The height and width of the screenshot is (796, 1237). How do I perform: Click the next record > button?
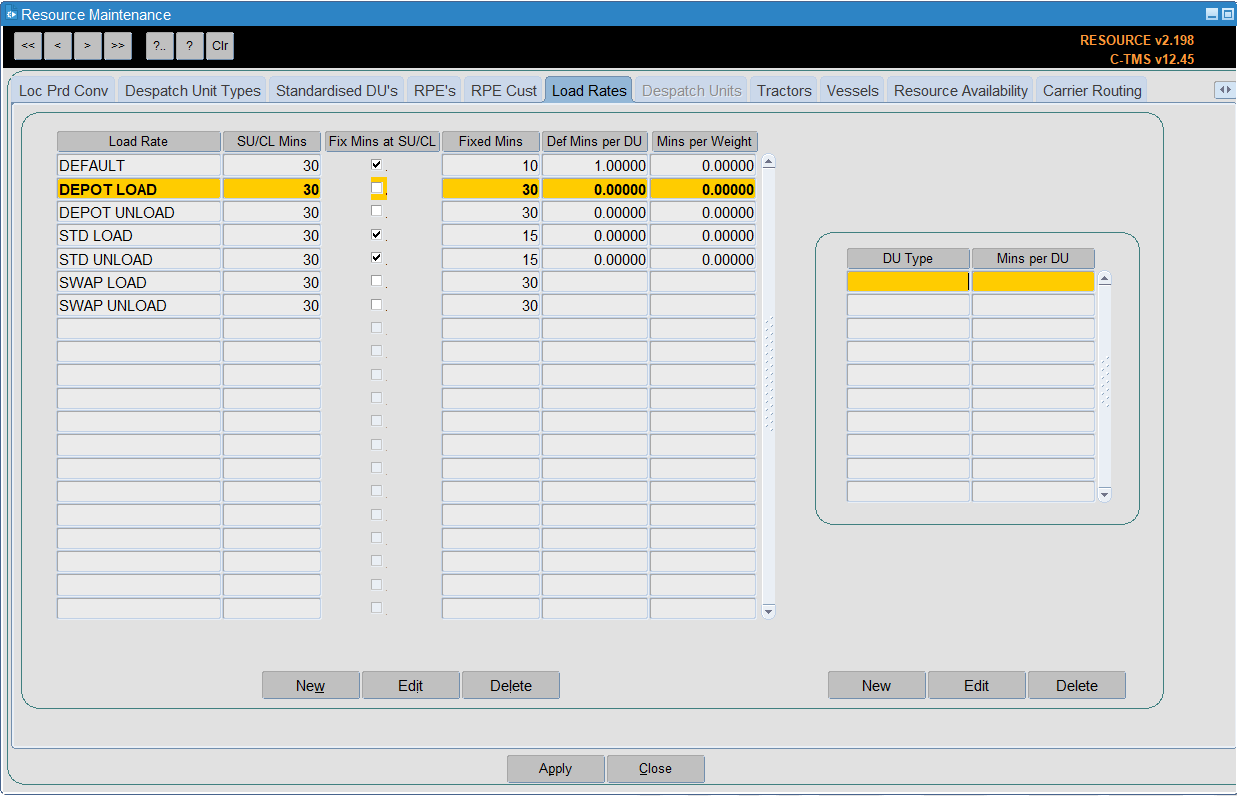[88, 45]
